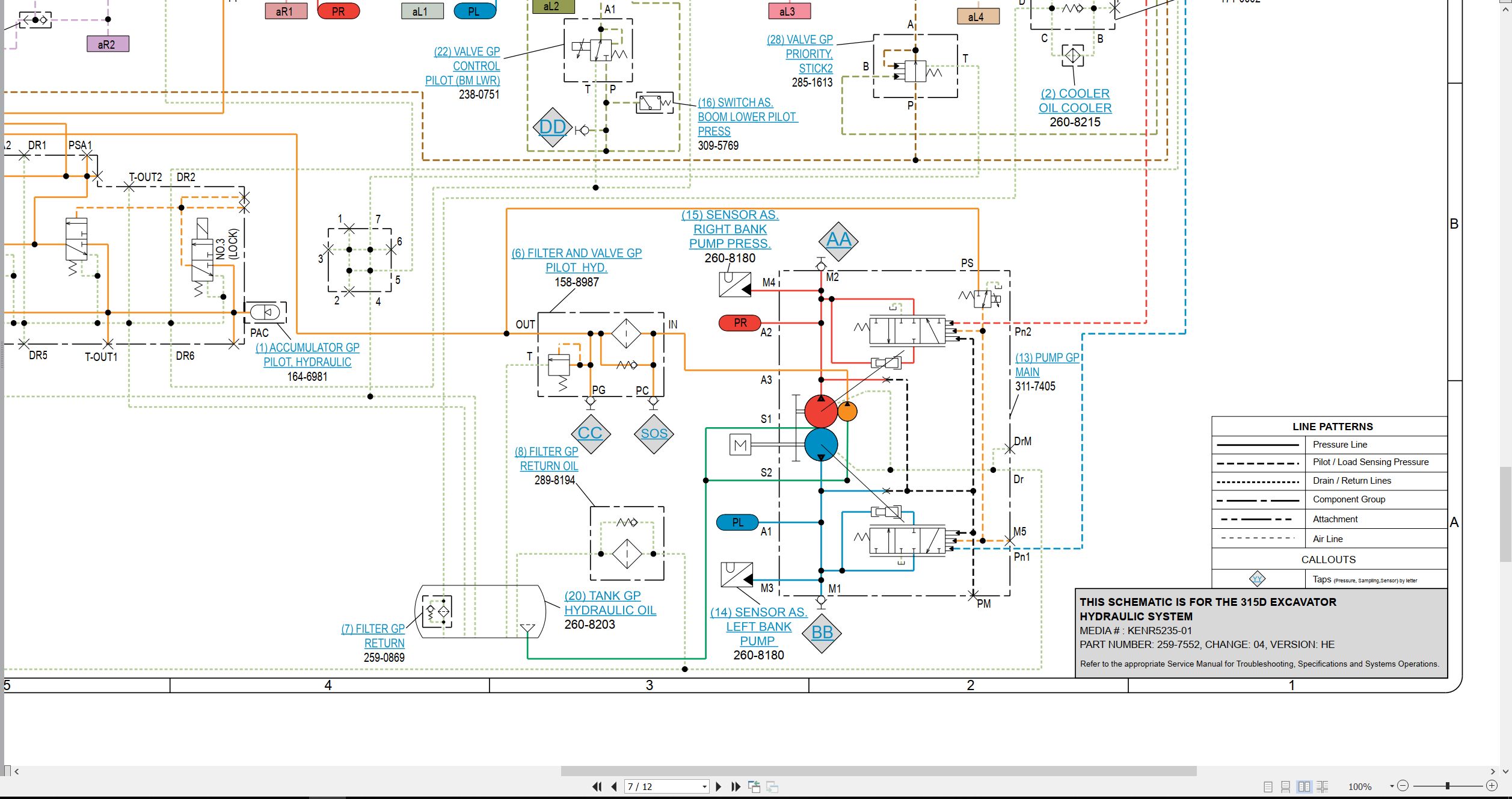This screenshot has height=799, width=1512.
Task: Click the motor M symbol by pump
Action: click(x=740, y=445)
